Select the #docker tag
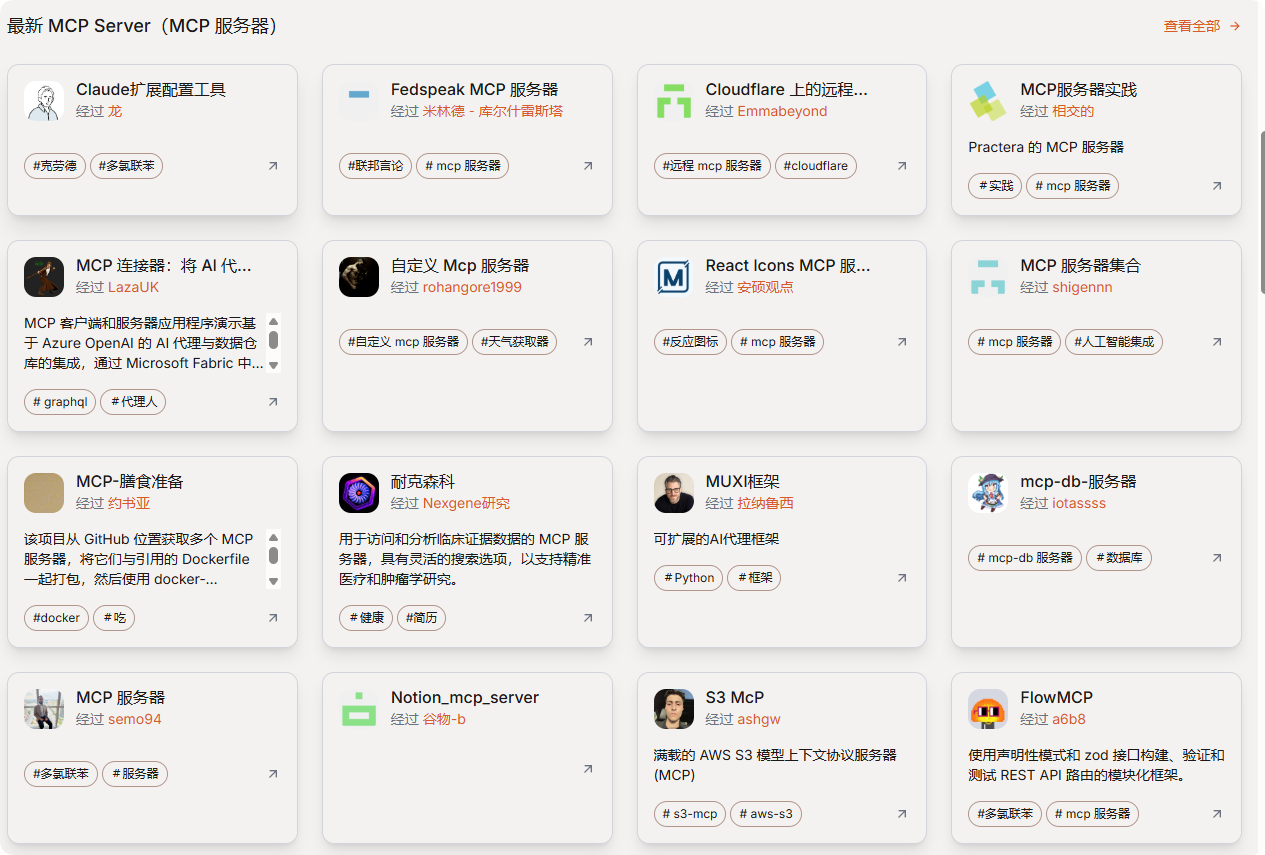The image size is (1265, 855). tap(56, 618)
